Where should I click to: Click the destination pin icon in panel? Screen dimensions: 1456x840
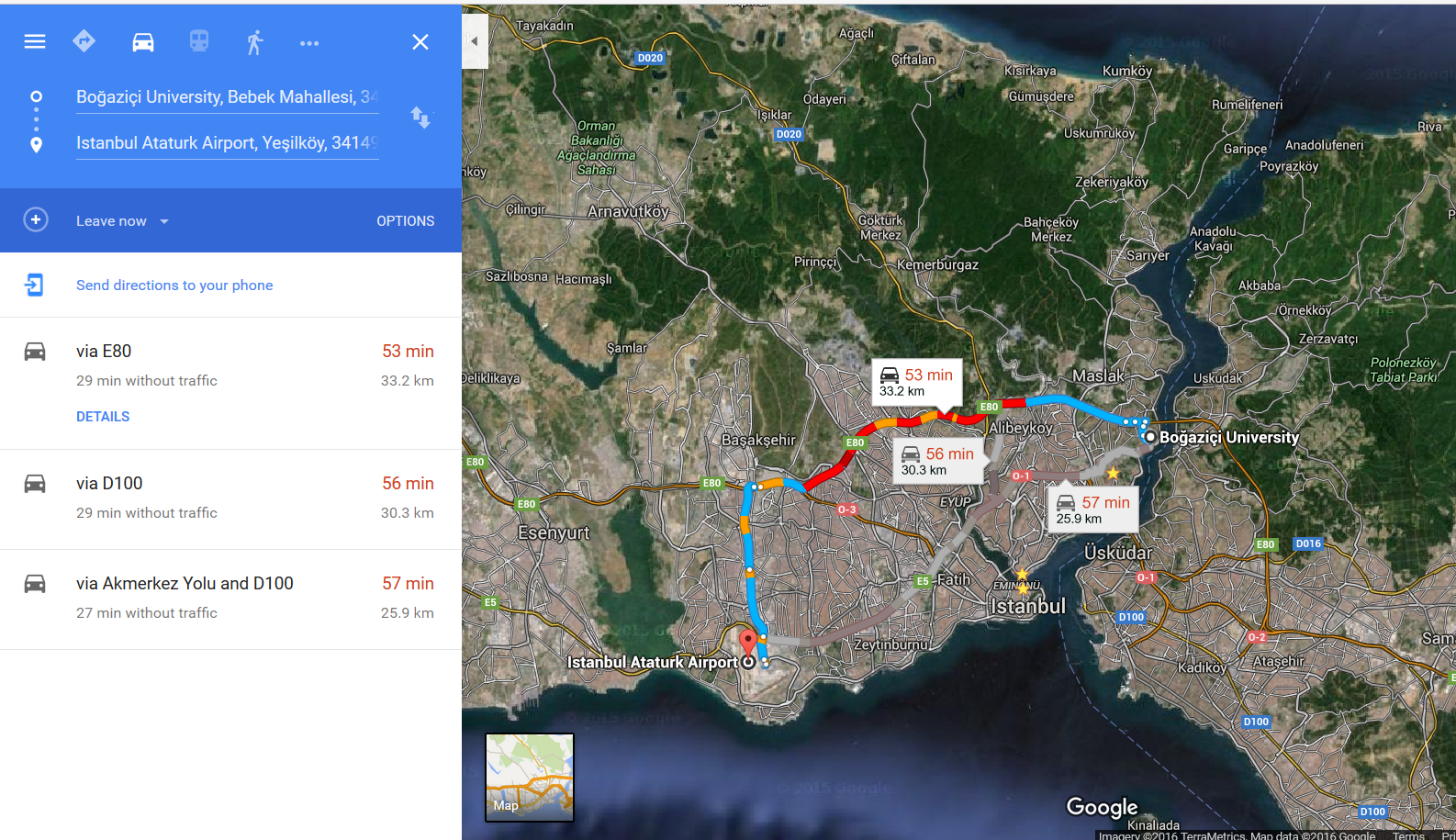[x=36, y=145]
